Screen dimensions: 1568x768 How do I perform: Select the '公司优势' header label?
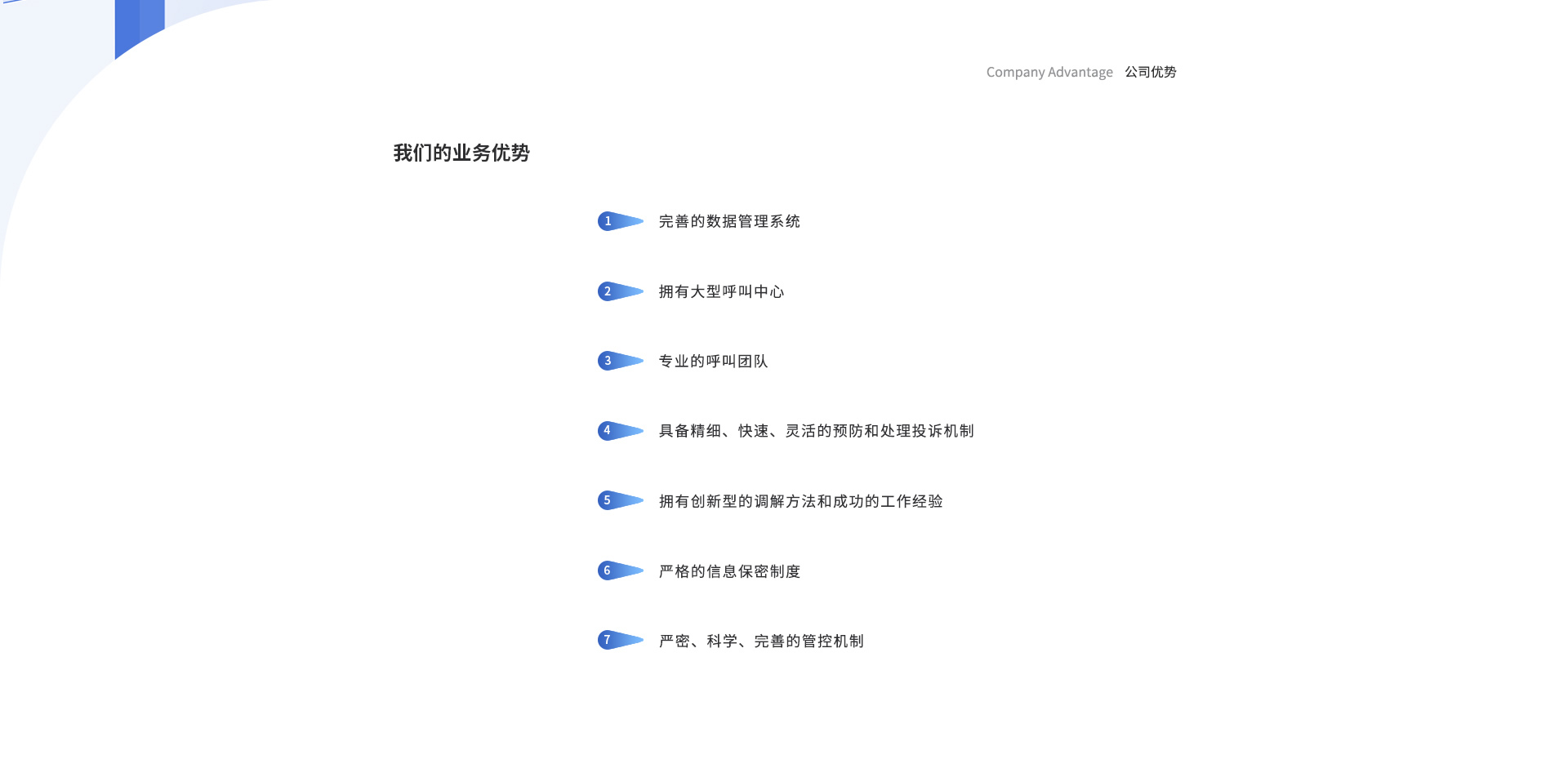(1150, 72)
